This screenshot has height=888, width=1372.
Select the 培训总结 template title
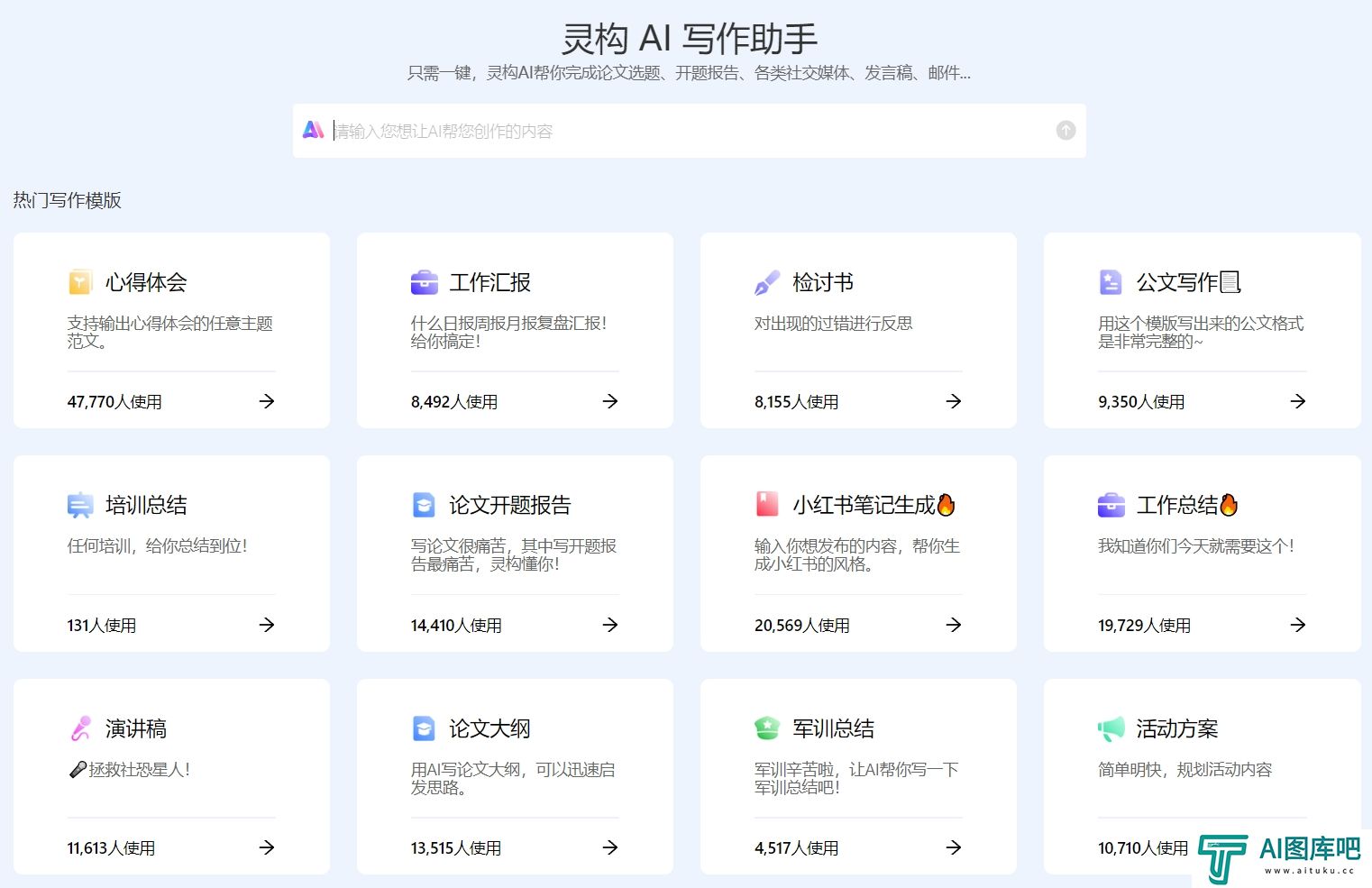146,505
